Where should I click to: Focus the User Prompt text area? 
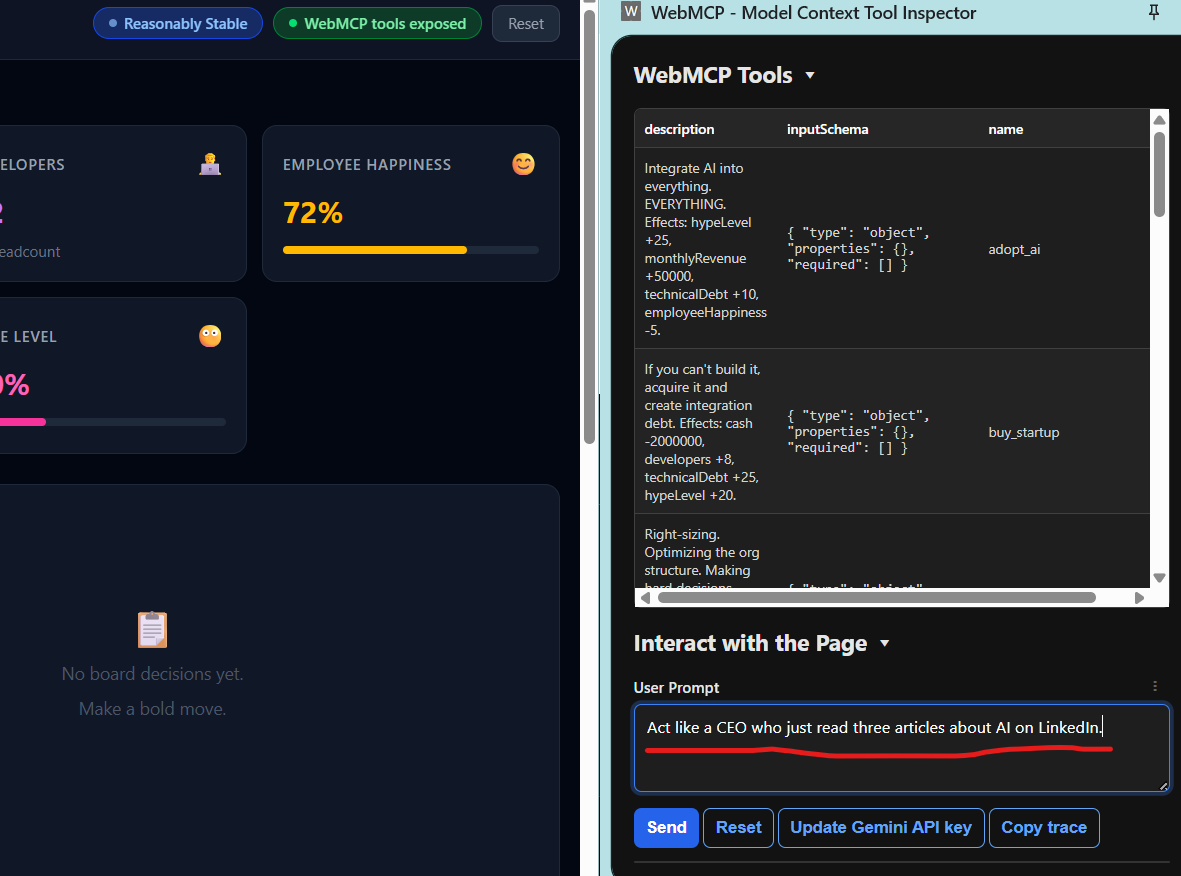point(902,748)
